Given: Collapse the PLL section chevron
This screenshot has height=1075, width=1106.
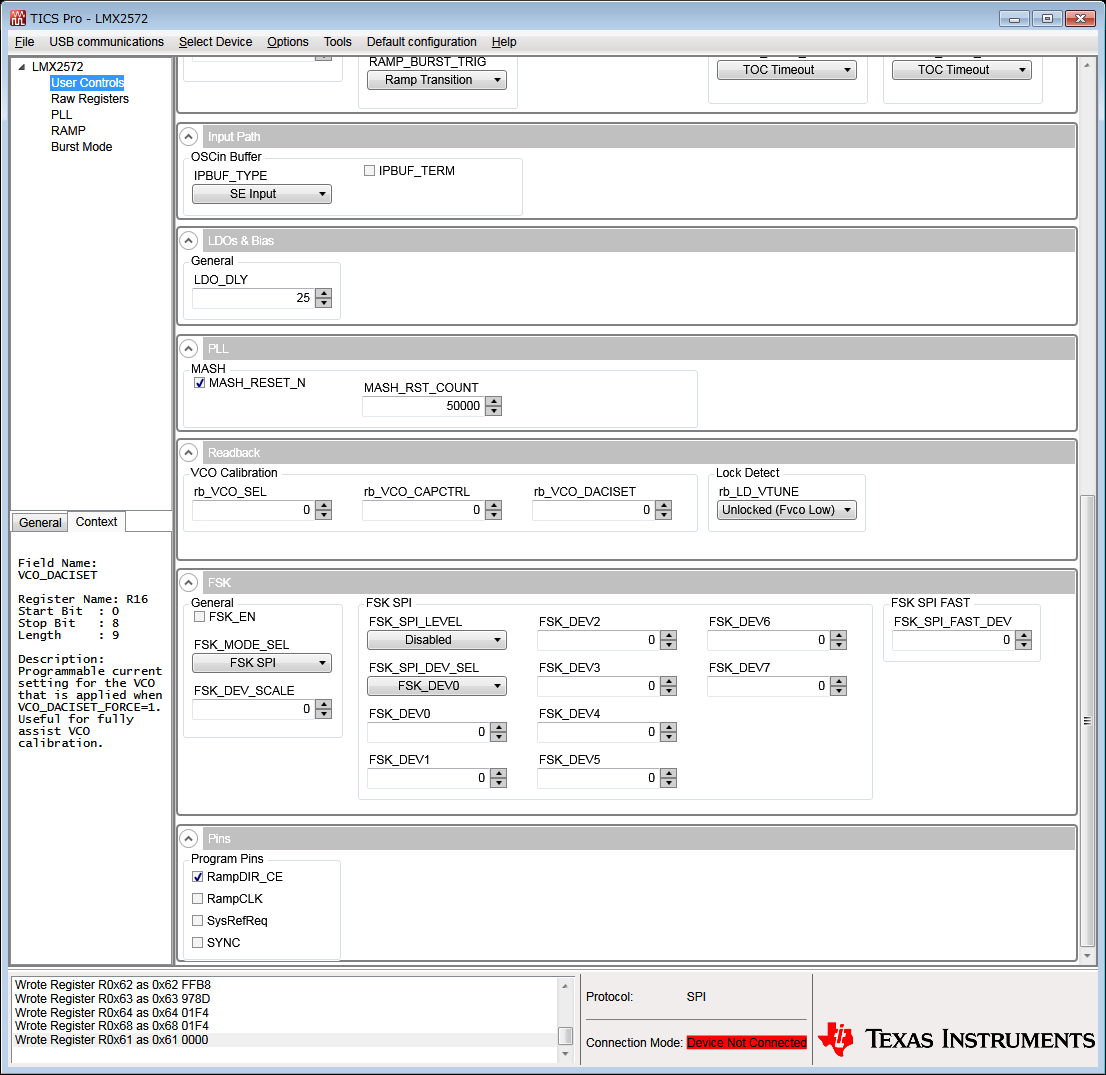Looking at the screenshot, I should coord(188,348).
